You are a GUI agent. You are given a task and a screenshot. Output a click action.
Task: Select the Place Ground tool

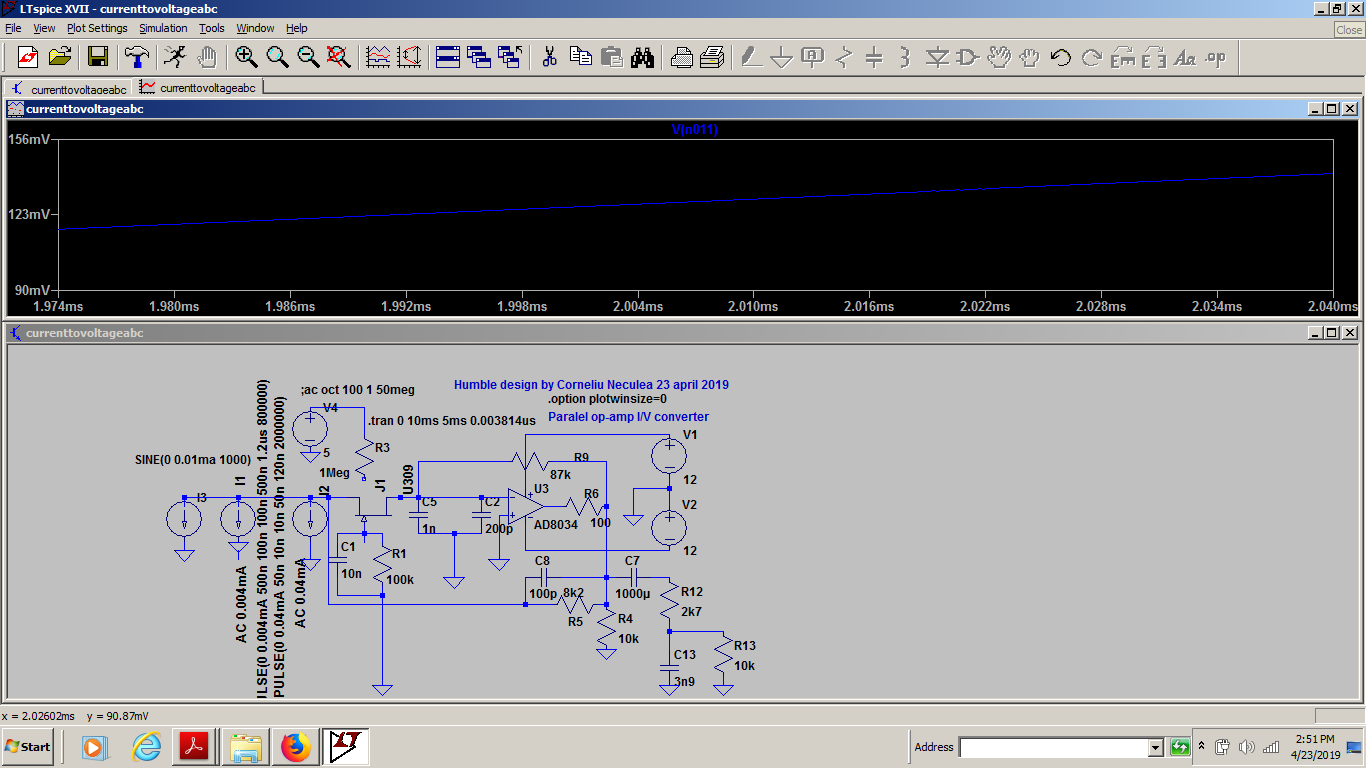pyautogui.click(x=781, y=56)
